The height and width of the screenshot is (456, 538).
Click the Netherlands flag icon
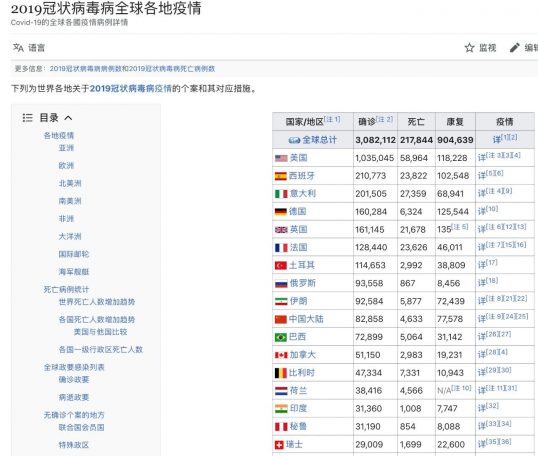tap(281, 391)
